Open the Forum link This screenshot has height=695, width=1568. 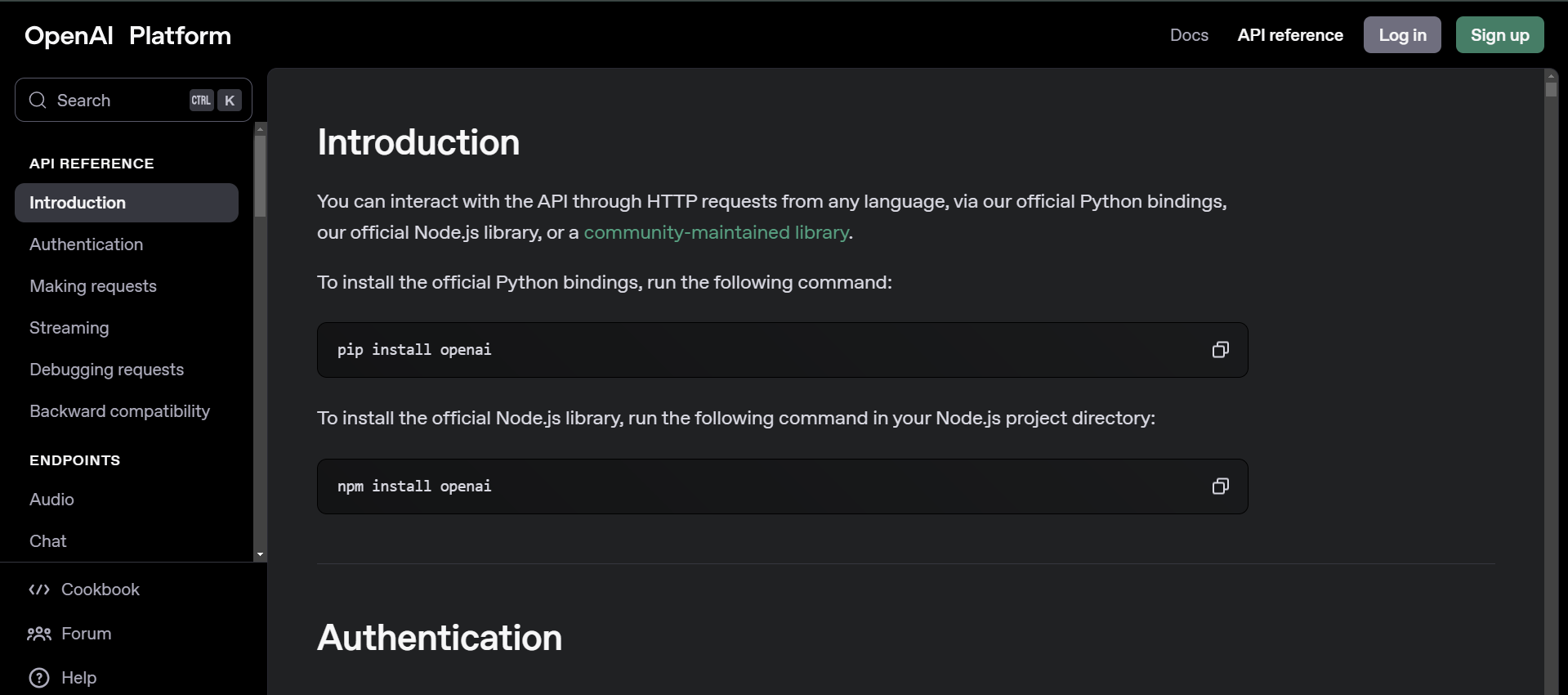(86, 634)
